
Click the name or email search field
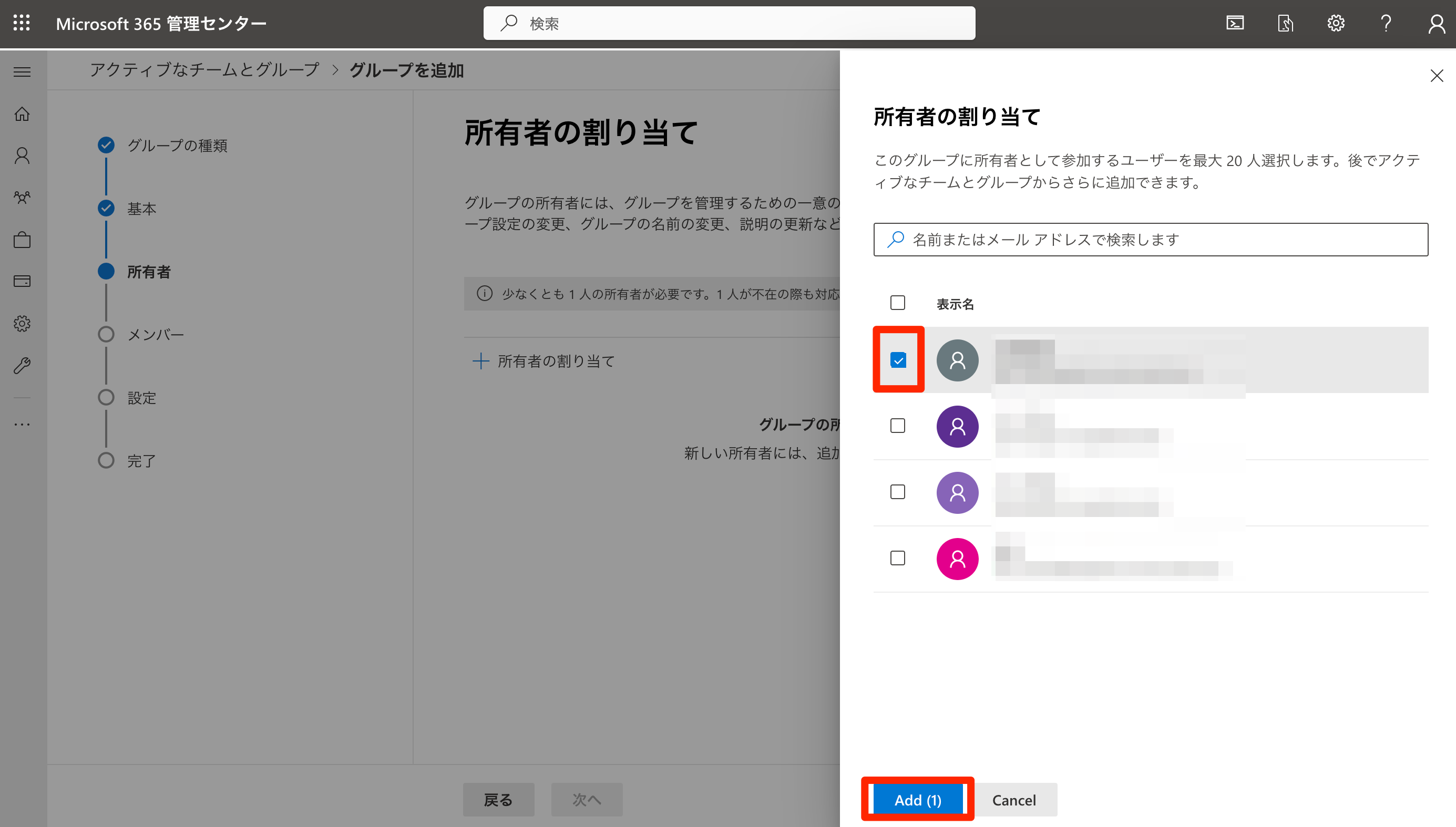coord(1151,240)
